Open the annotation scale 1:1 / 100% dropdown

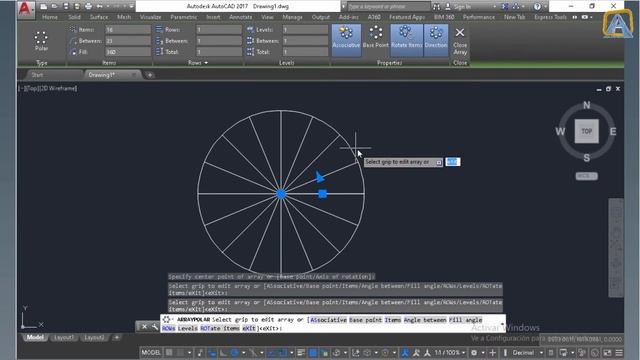pyautogui.click(x=450, y=353)
